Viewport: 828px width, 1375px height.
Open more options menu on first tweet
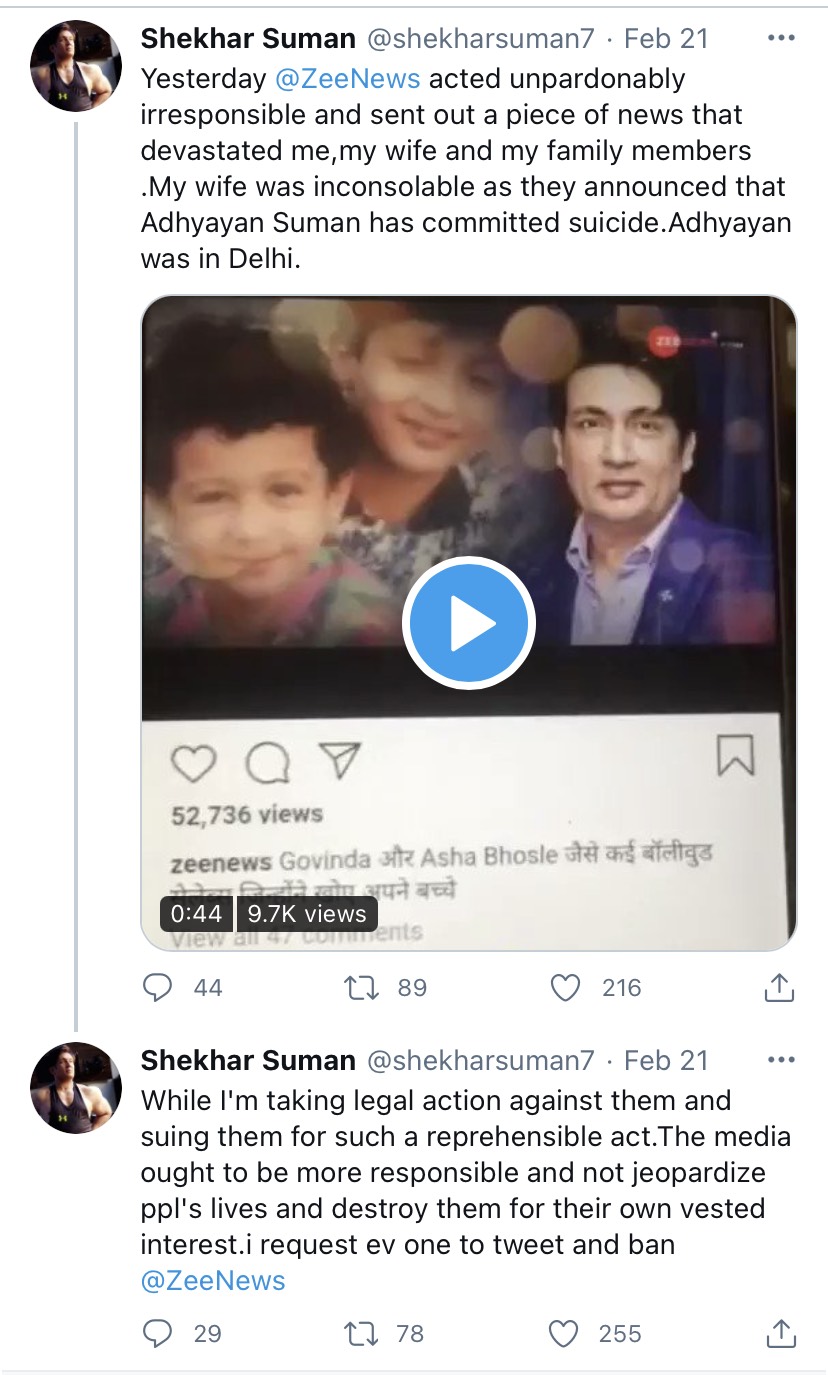pyautogui.click(x=779, y=38)
